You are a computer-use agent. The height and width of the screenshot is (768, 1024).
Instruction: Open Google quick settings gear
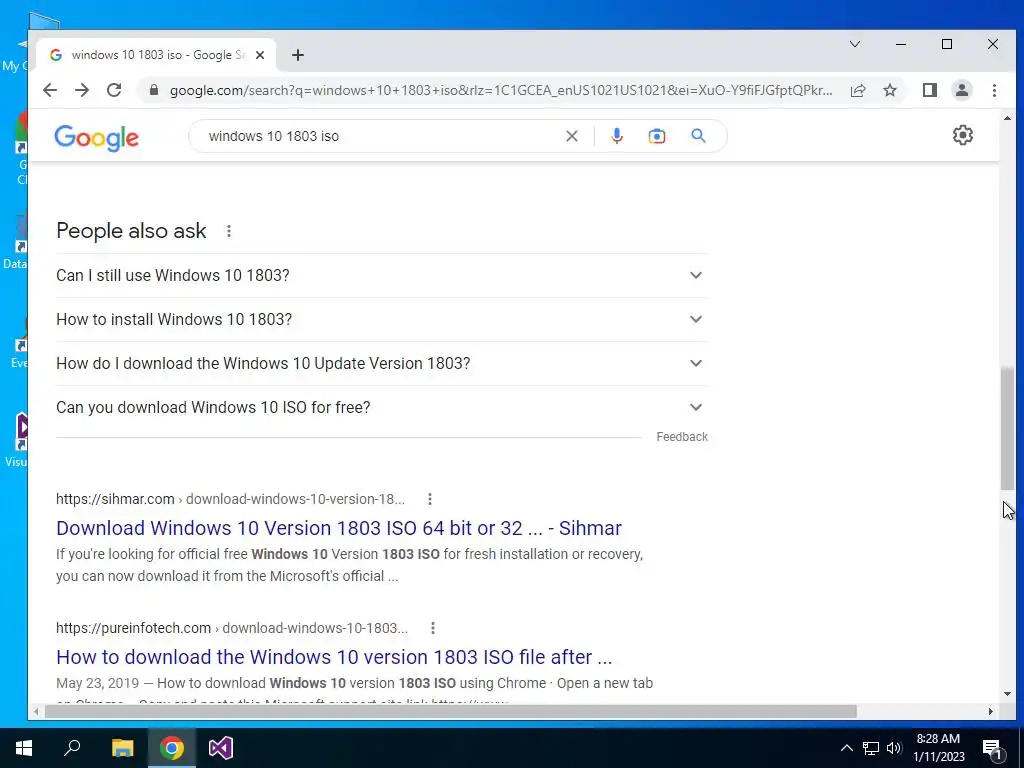(x=963, y=135)
